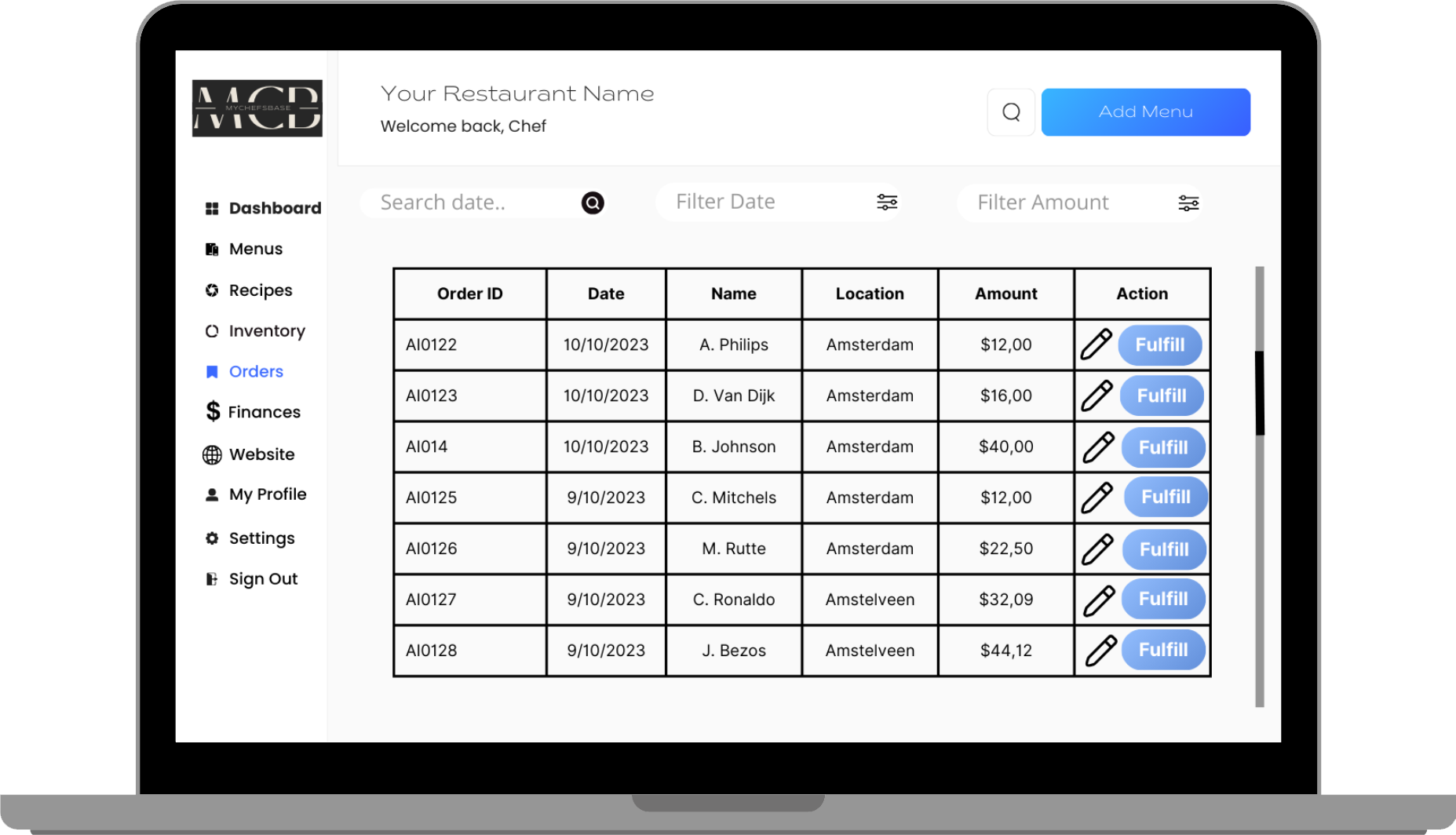
Task: Click the Your Restaurant Name heading
Action: click(517, 93)
